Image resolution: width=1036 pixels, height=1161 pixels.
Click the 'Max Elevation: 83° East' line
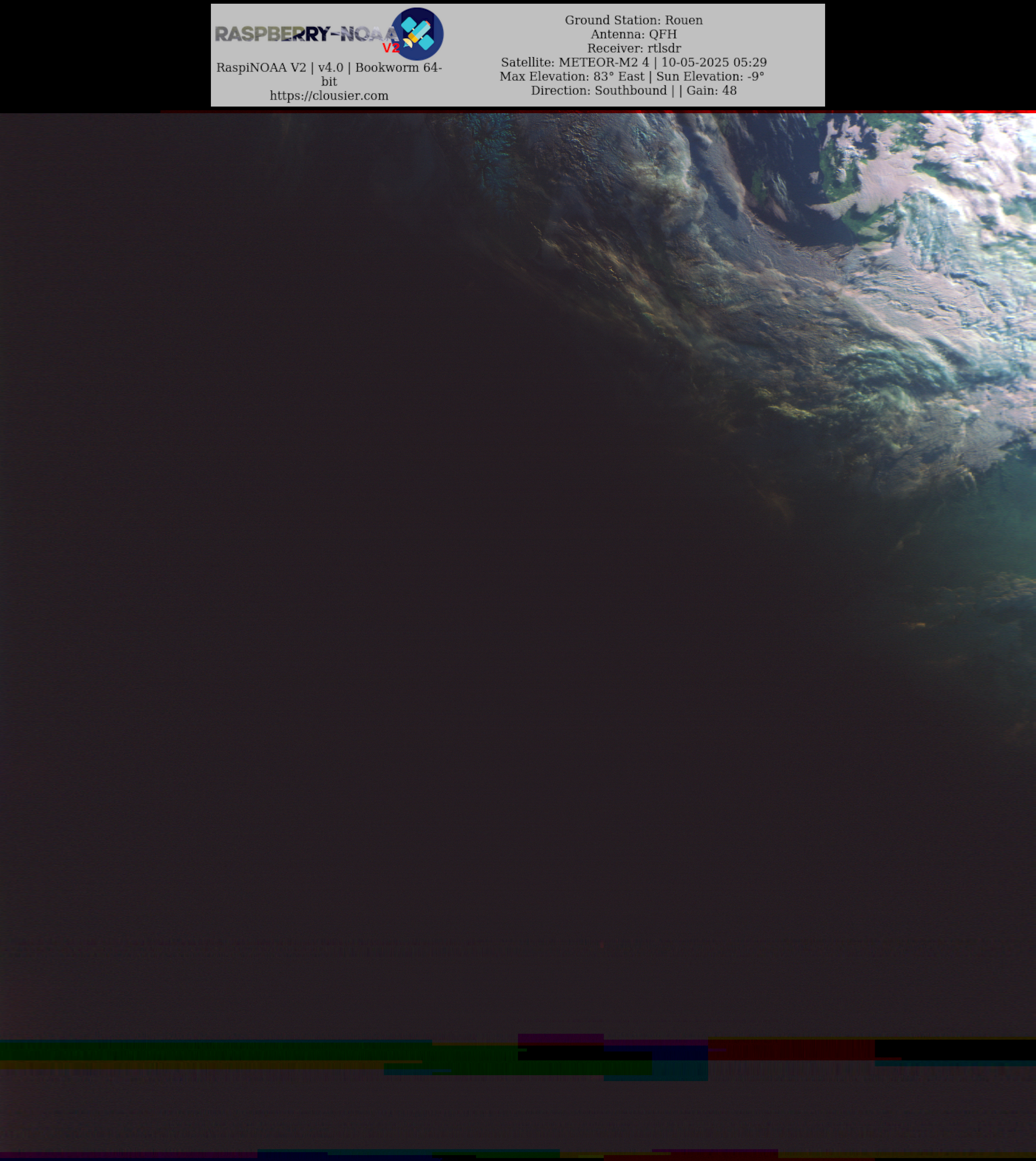pyautogui.click(x=632, y=76)
